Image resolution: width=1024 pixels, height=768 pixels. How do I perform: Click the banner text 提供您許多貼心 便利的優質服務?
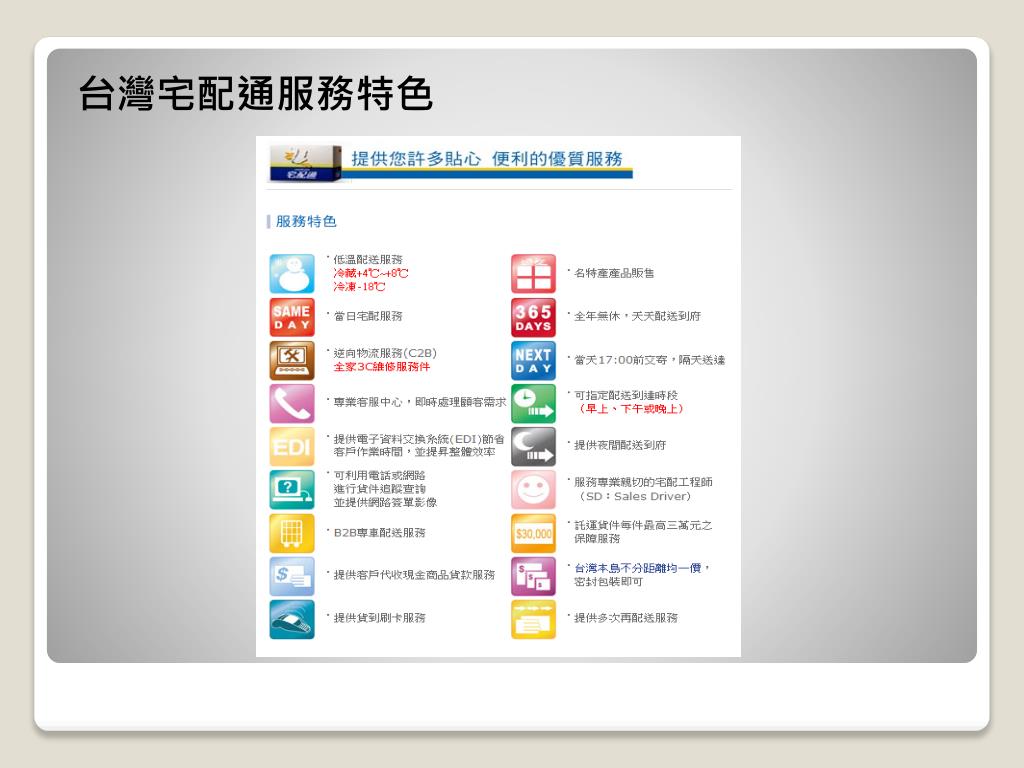click(487, 159)
